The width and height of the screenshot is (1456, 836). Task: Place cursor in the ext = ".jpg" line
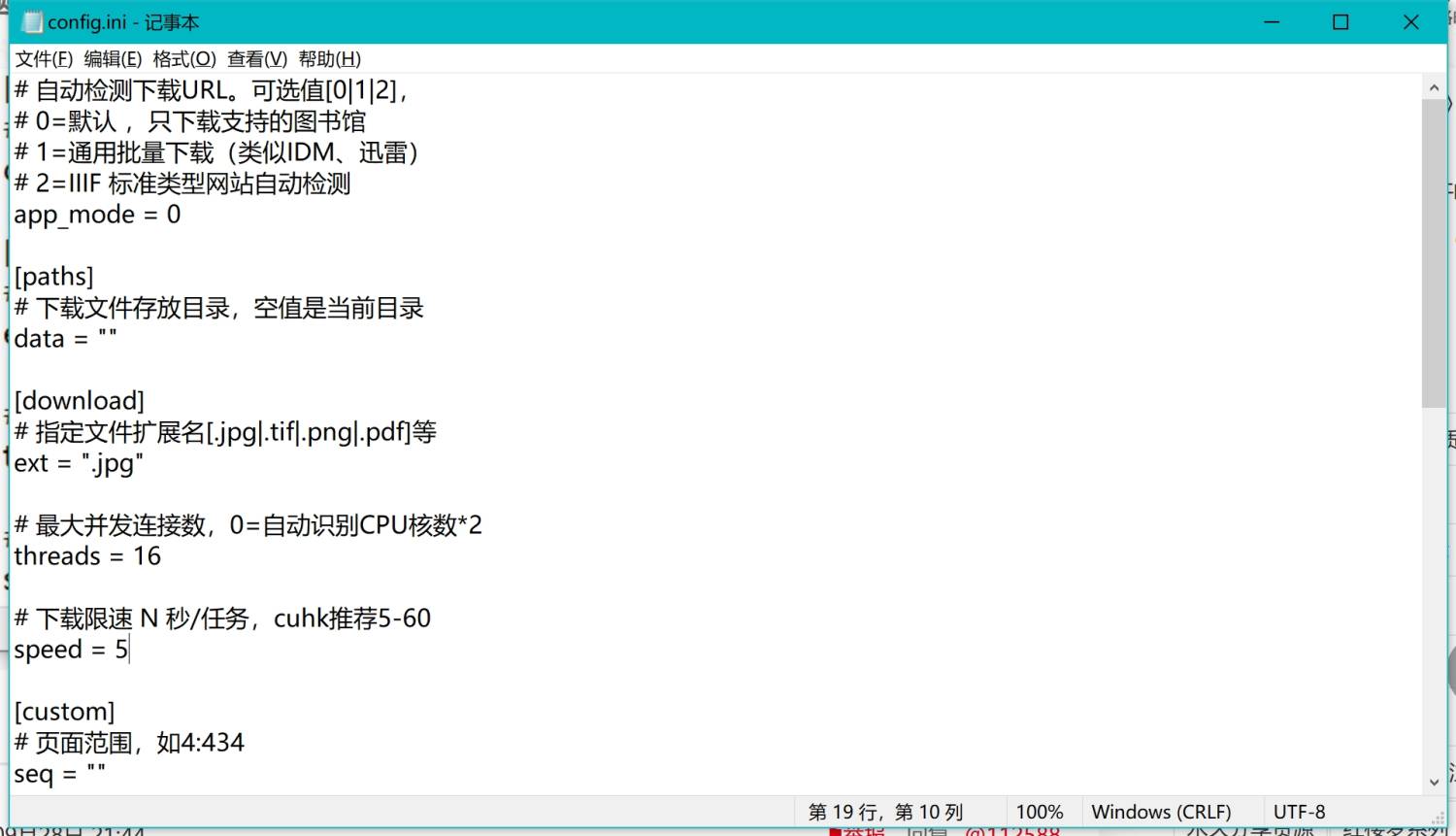pos(79,463)
